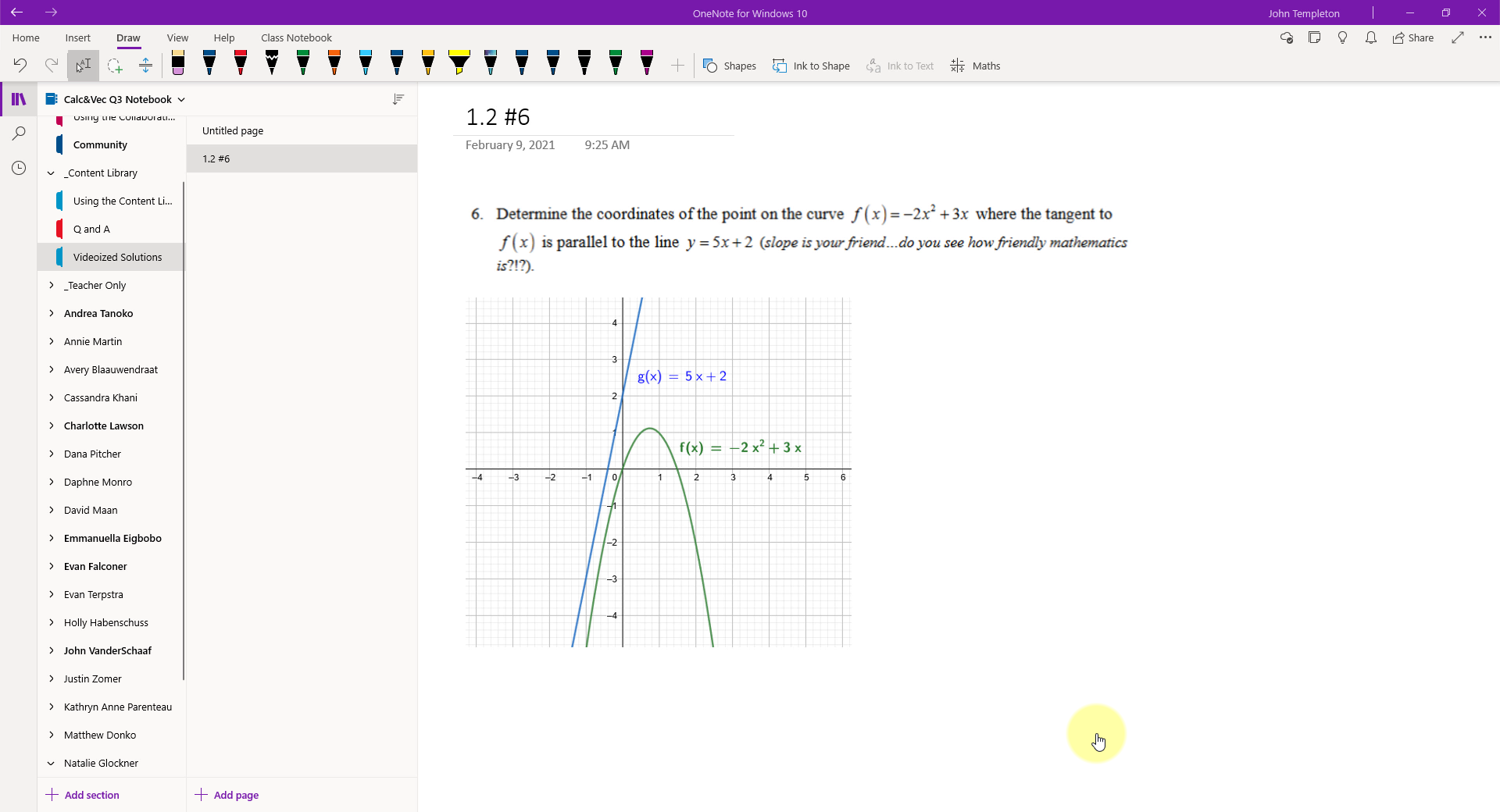Click Add page
1500x812 pixels.
(x=227, y=795)
